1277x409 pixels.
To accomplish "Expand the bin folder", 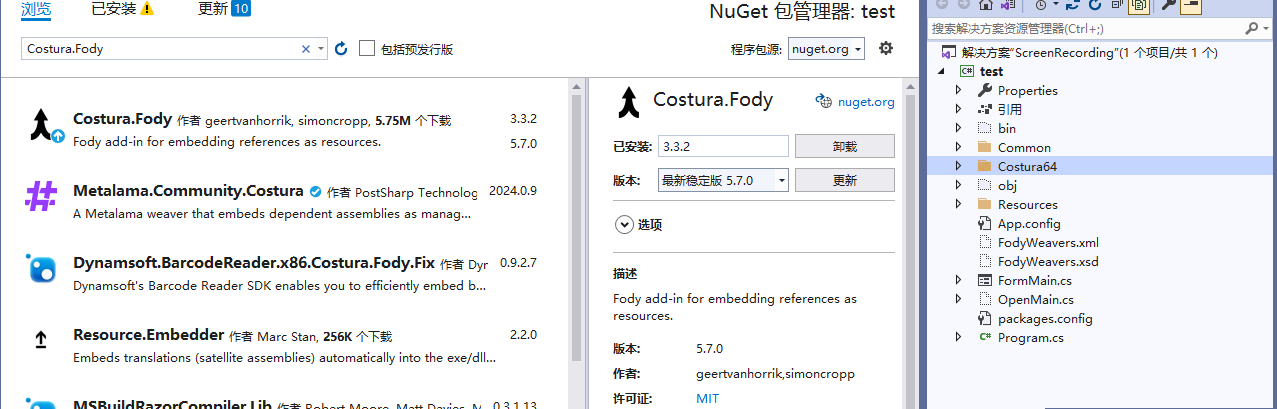I will tap(958, 128).
